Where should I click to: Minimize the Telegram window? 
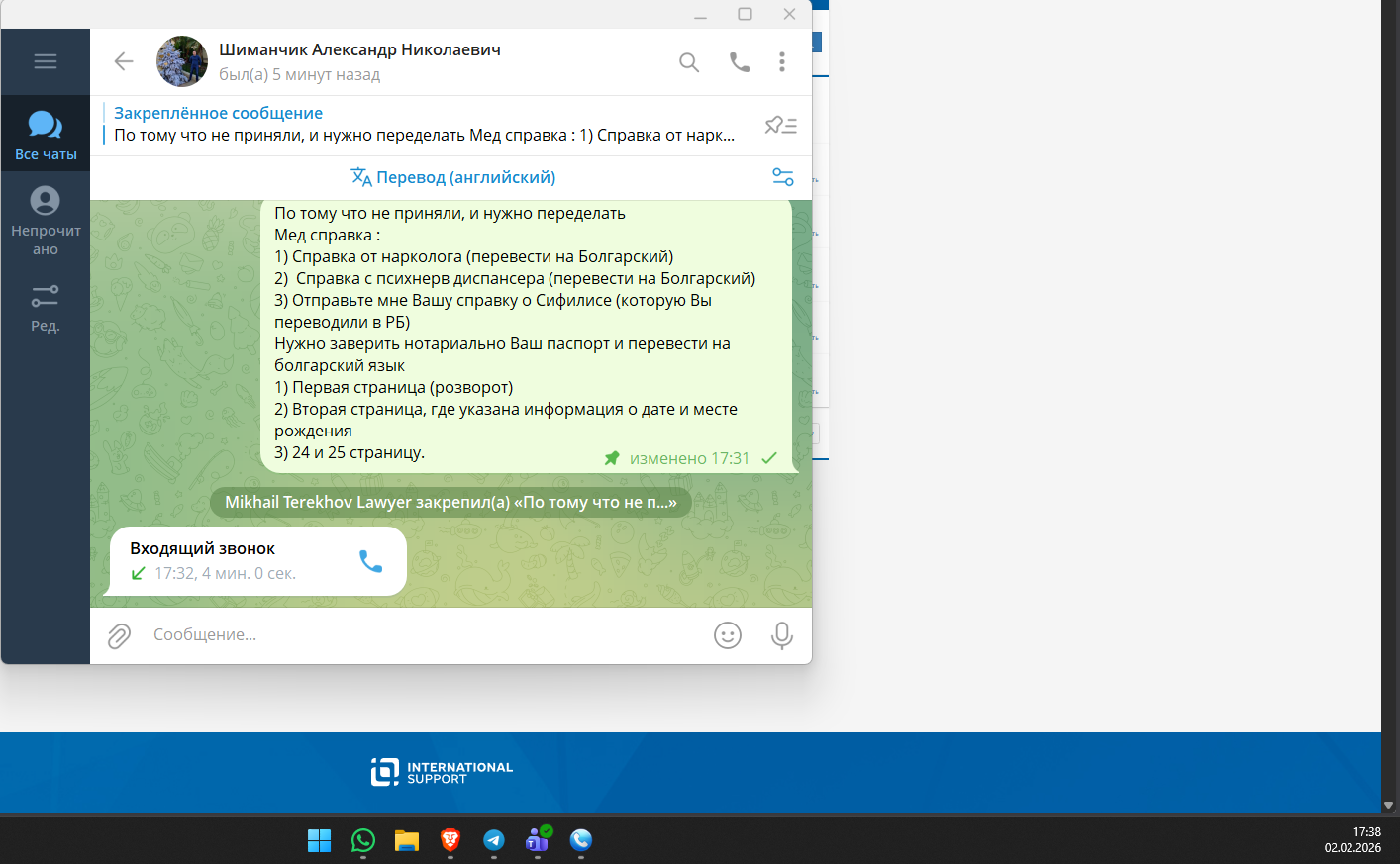[x=700, y=15]
